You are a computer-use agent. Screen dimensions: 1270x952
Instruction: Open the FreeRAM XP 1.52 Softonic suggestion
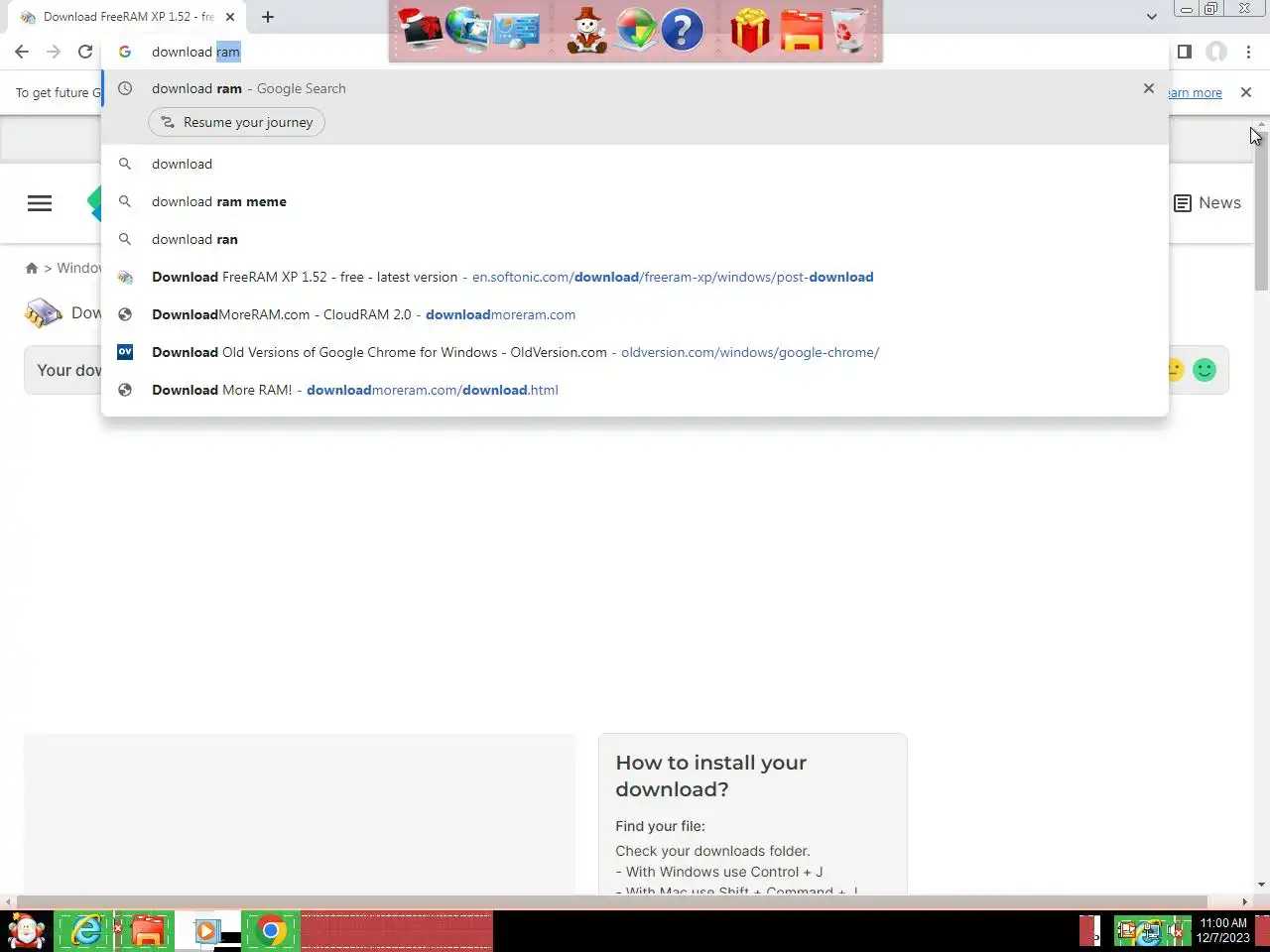635,277
